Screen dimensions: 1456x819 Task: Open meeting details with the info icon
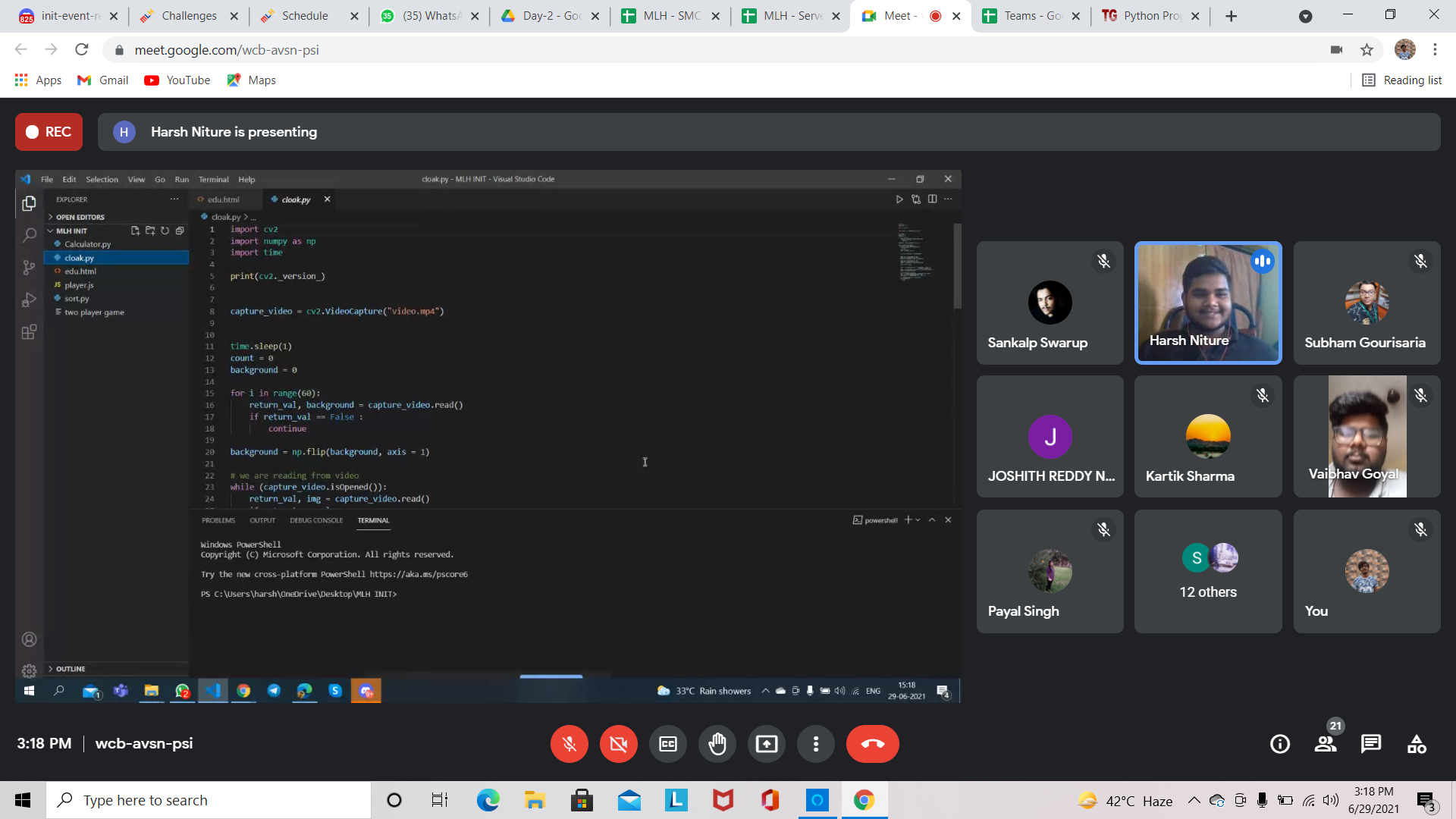point(1280,744)
